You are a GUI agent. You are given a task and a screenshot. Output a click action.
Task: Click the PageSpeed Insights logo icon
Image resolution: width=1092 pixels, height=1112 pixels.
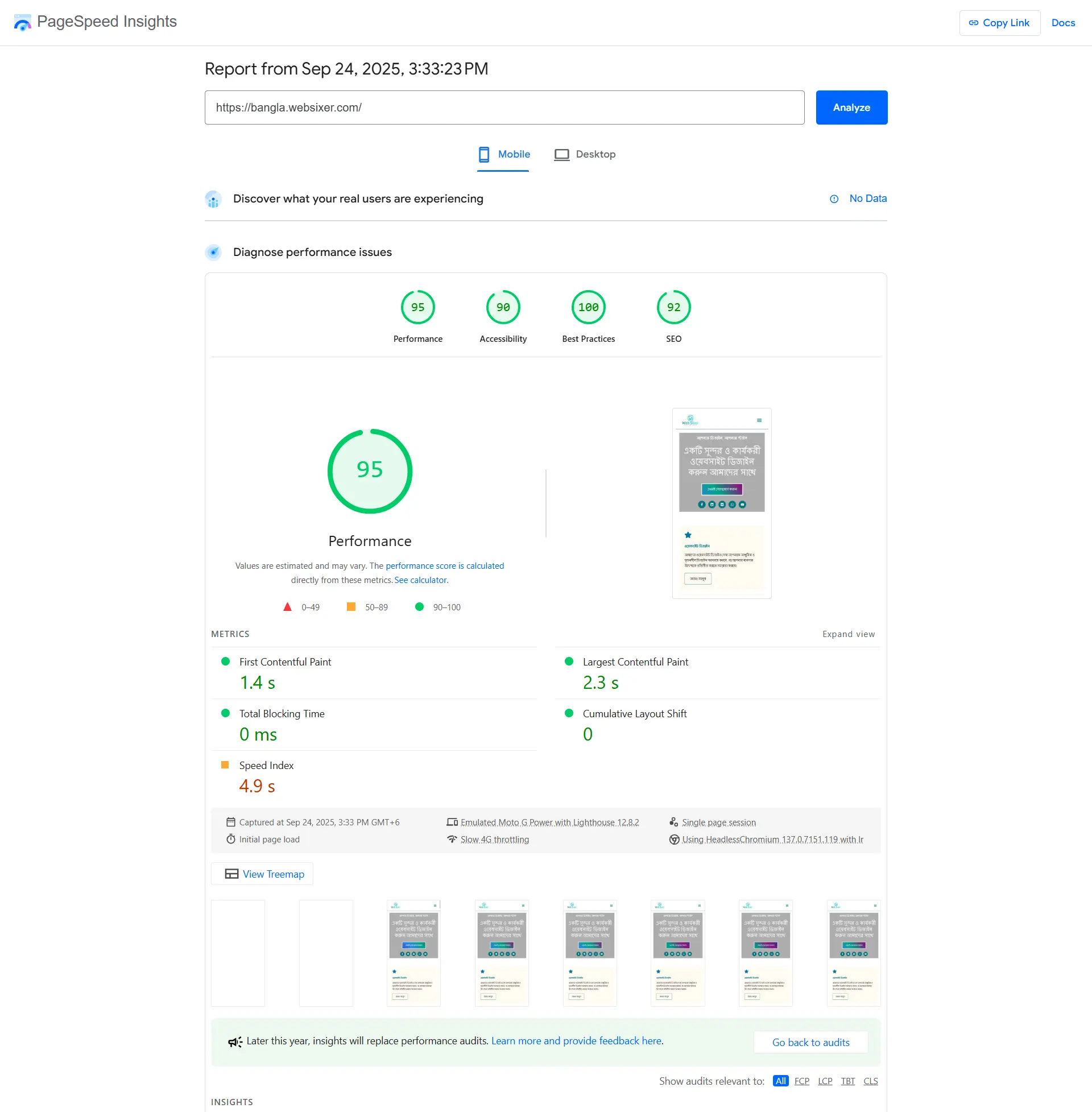coord(22,22)
